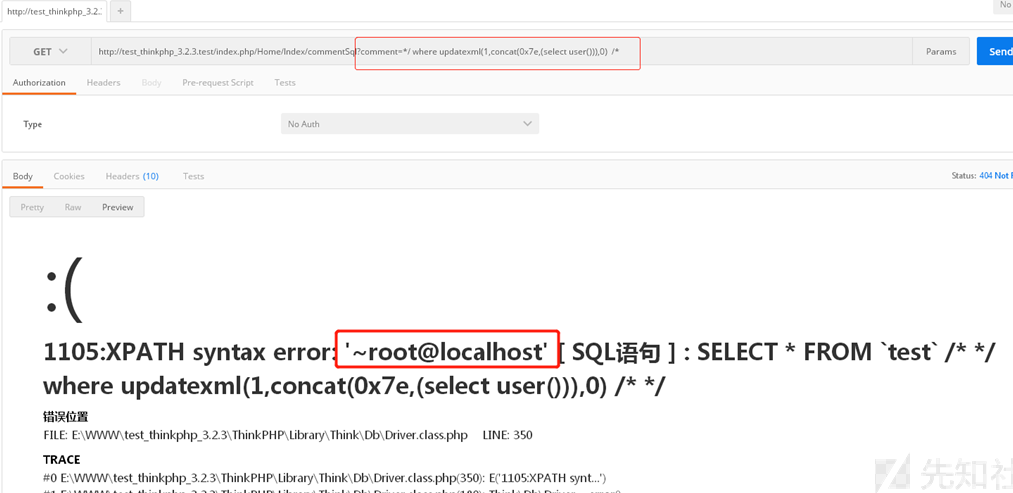The height and width of the screenshot is (493, 1013).
Task: Open a new request tab with plus icon
Action: click(120, 11)
